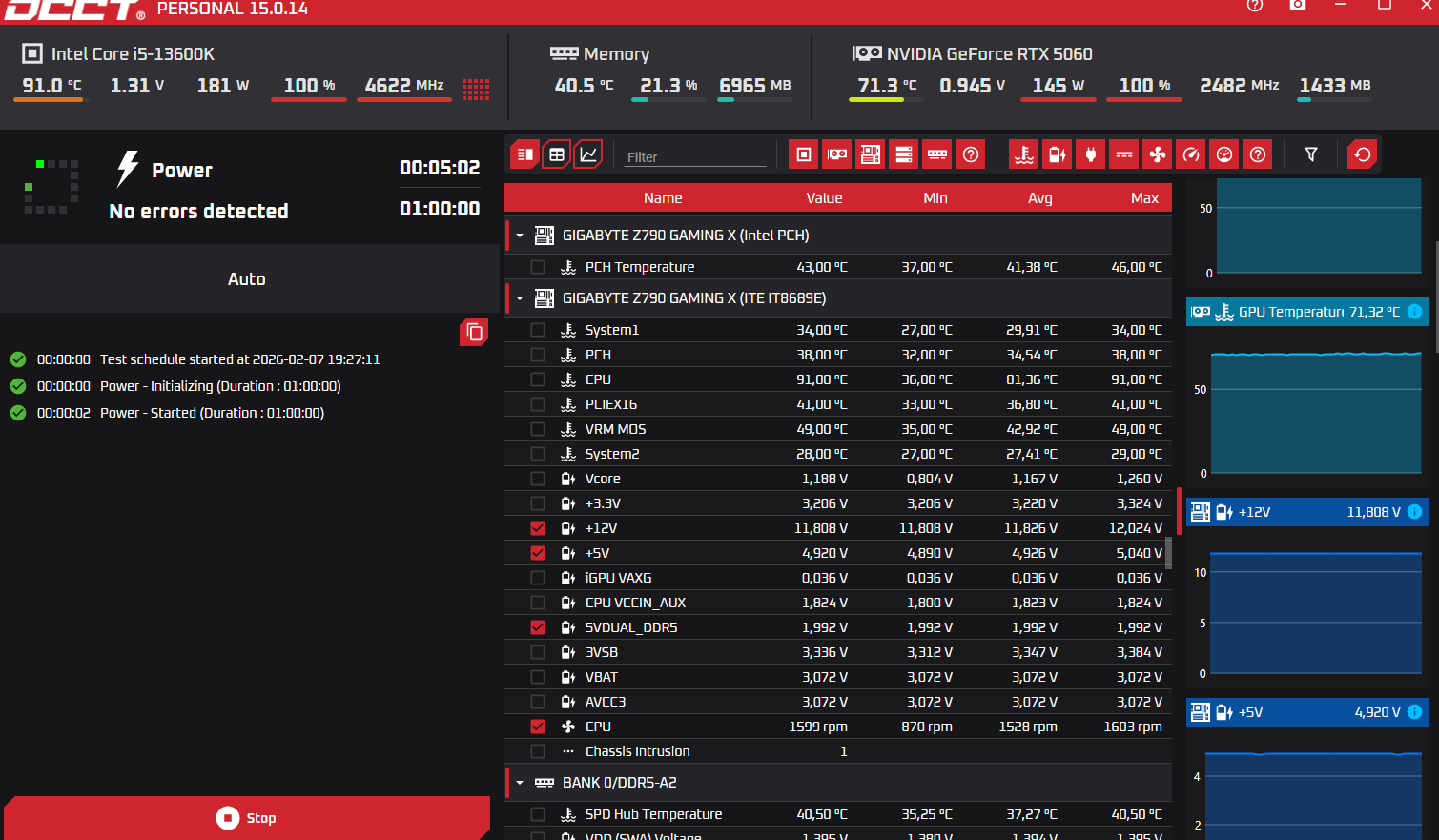Toggle the frequency gauge sensor filter icon
This screenshot has height=840, width=1439.
click(x=1191, y=154)
